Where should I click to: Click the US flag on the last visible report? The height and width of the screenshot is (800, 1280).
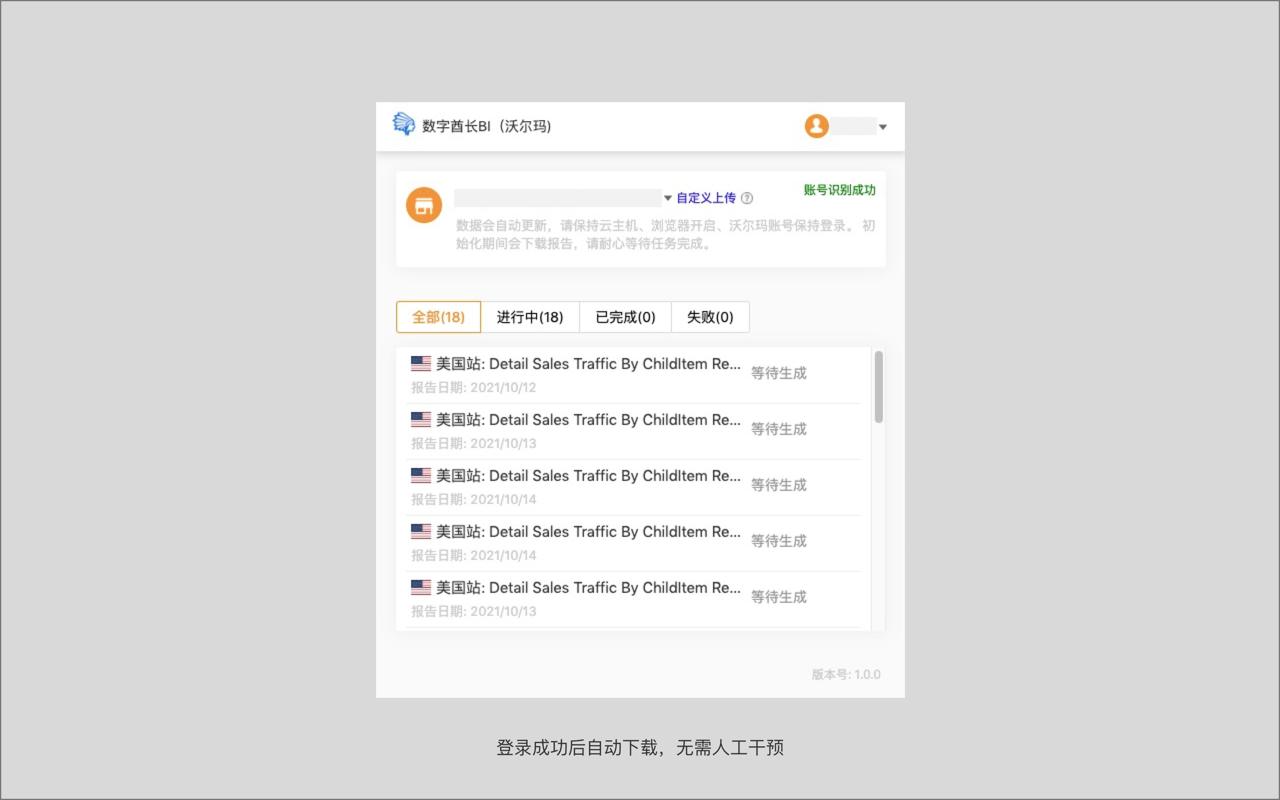[x=421, y=587]
